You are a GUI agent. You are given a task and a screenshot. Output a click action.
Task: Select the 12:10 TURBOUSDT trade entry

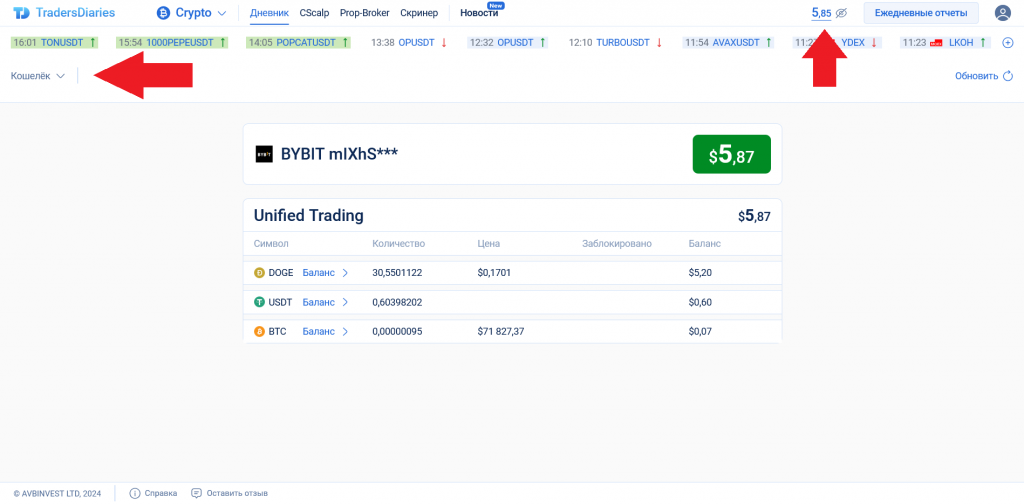[x=615, y=42]
